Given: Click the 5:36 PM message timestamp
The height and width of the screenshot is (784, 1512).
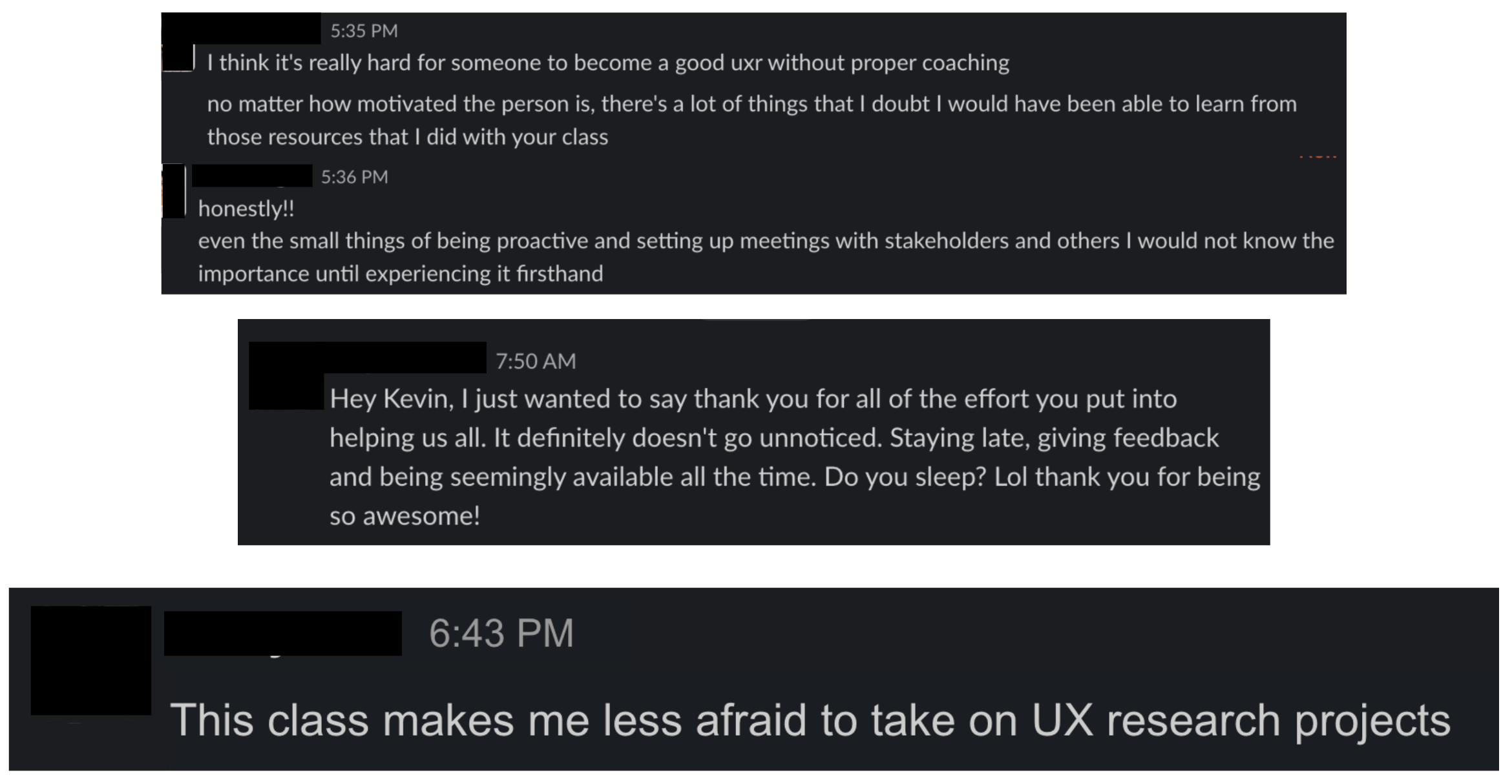Looking at the screenshot, I should tap(354, 176).
